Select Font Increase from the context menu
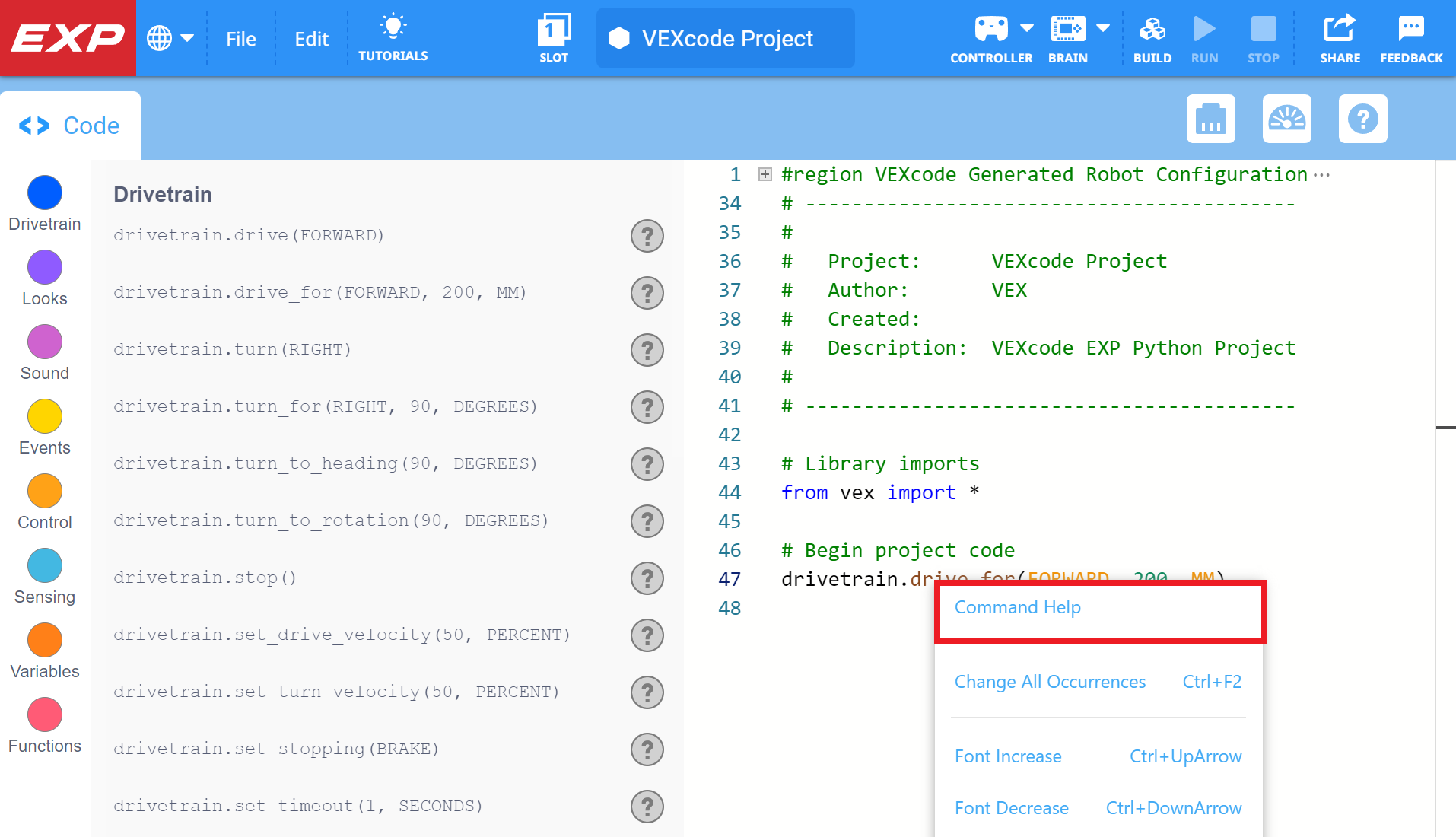The height and width of the screenshot is (837, 1456). 1008,756
